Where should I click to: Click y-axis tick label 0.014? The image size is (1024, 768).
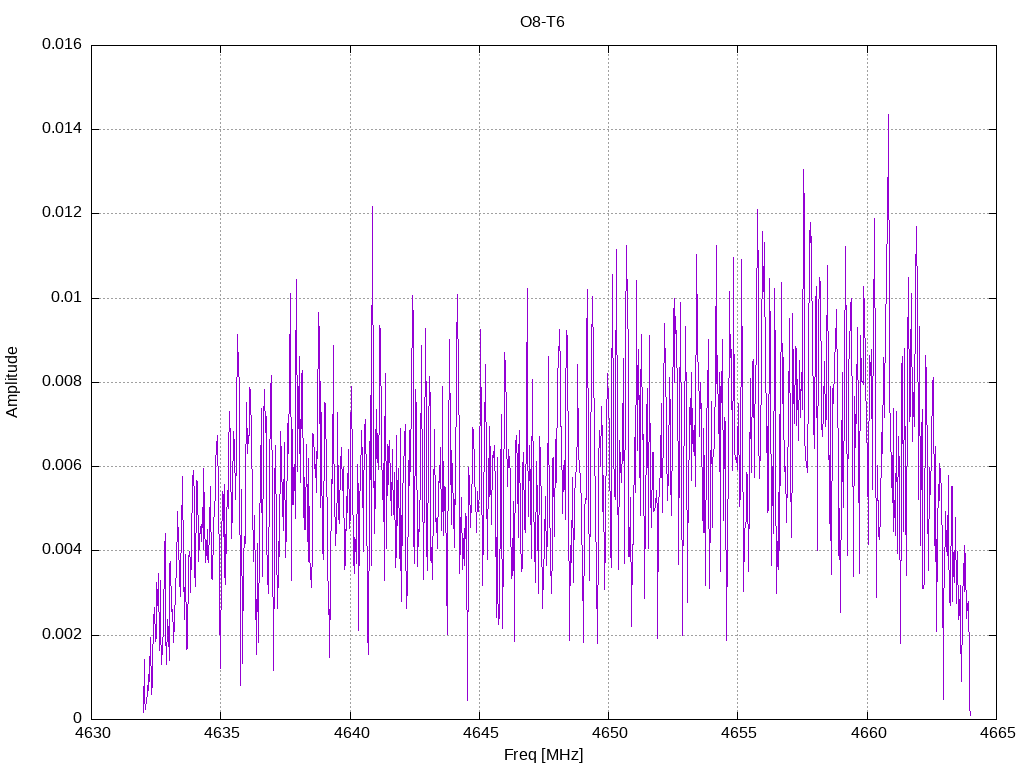pyautogui.click(x=62, y=129)
